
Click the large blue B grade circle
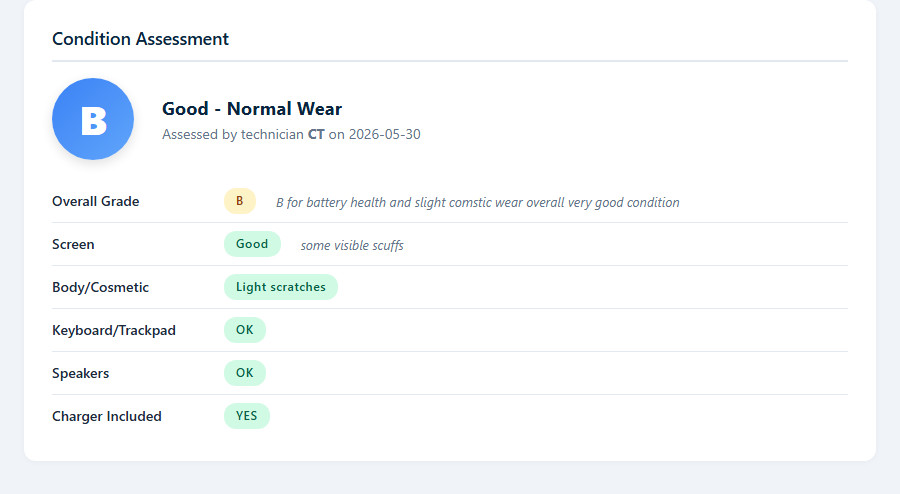pyautogui.click(x=93, y=119)
